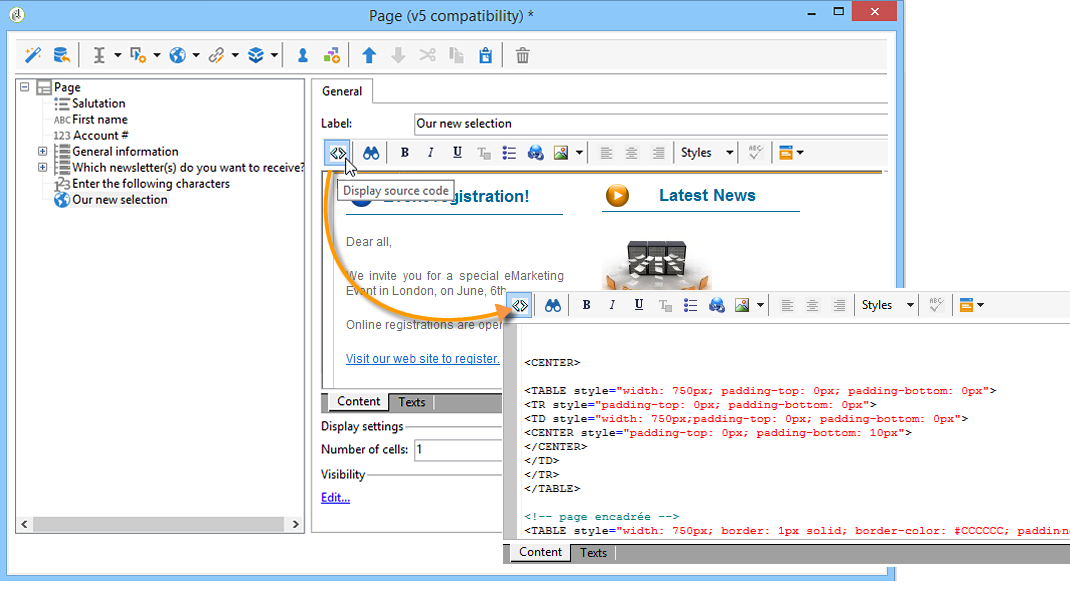Expand the General information tree node

click(x=43, y=152)
